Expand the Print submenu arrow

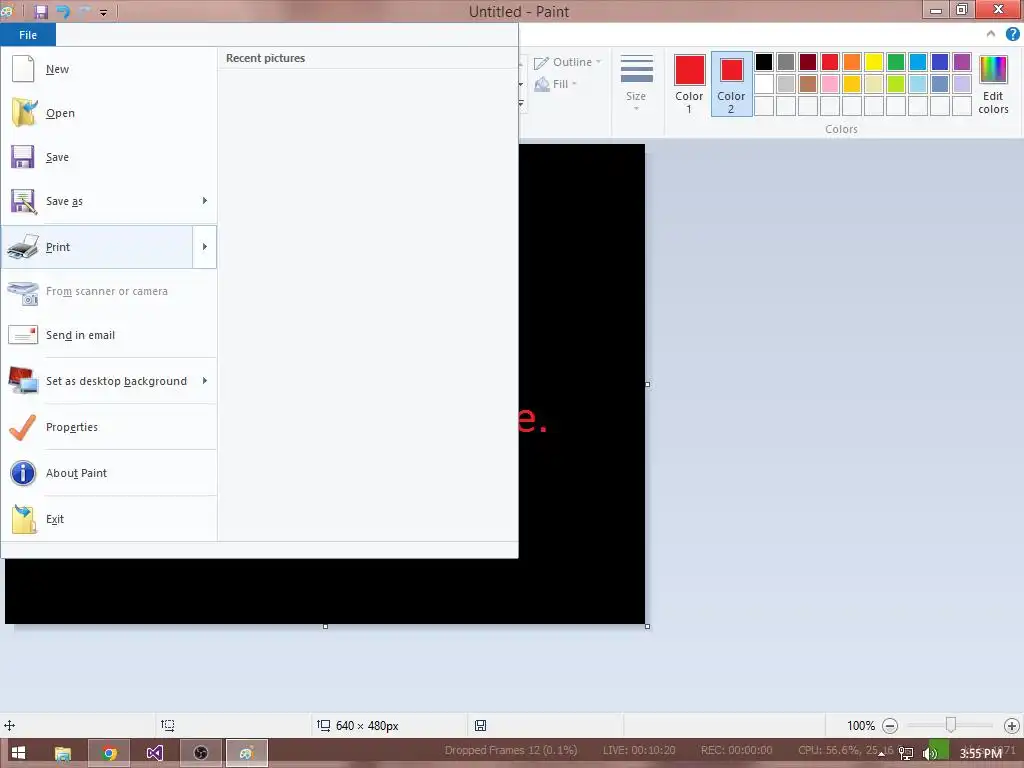pyautogui.click(x=204, y=247)
